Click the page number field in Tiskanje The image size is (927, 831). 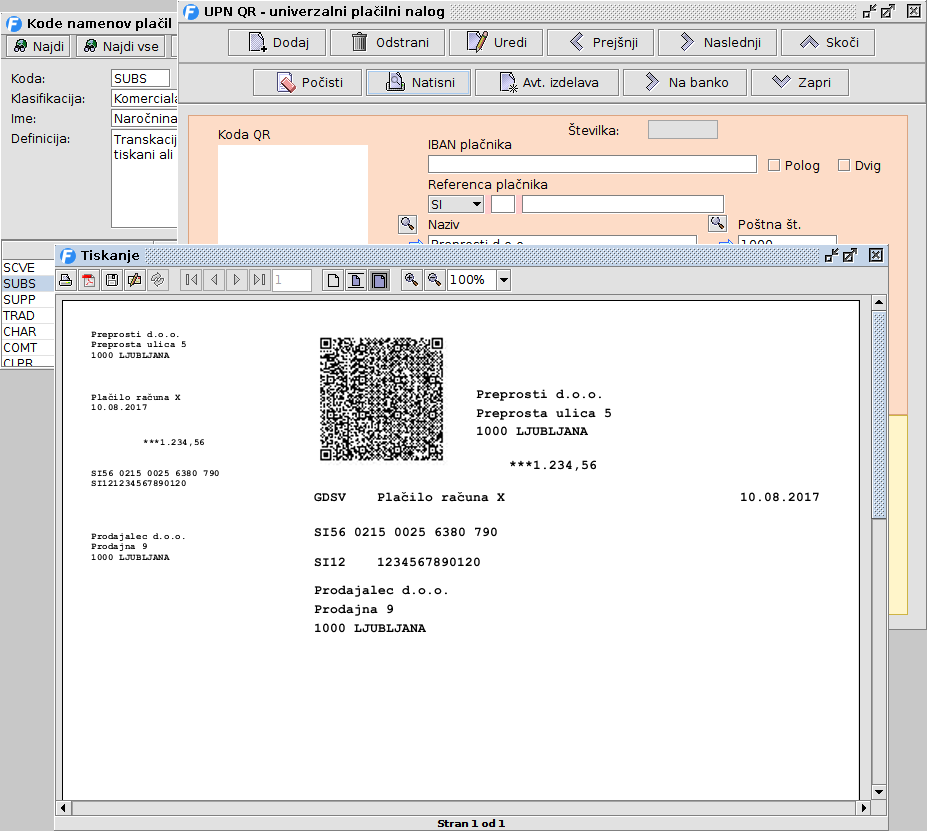pos(292,280)
